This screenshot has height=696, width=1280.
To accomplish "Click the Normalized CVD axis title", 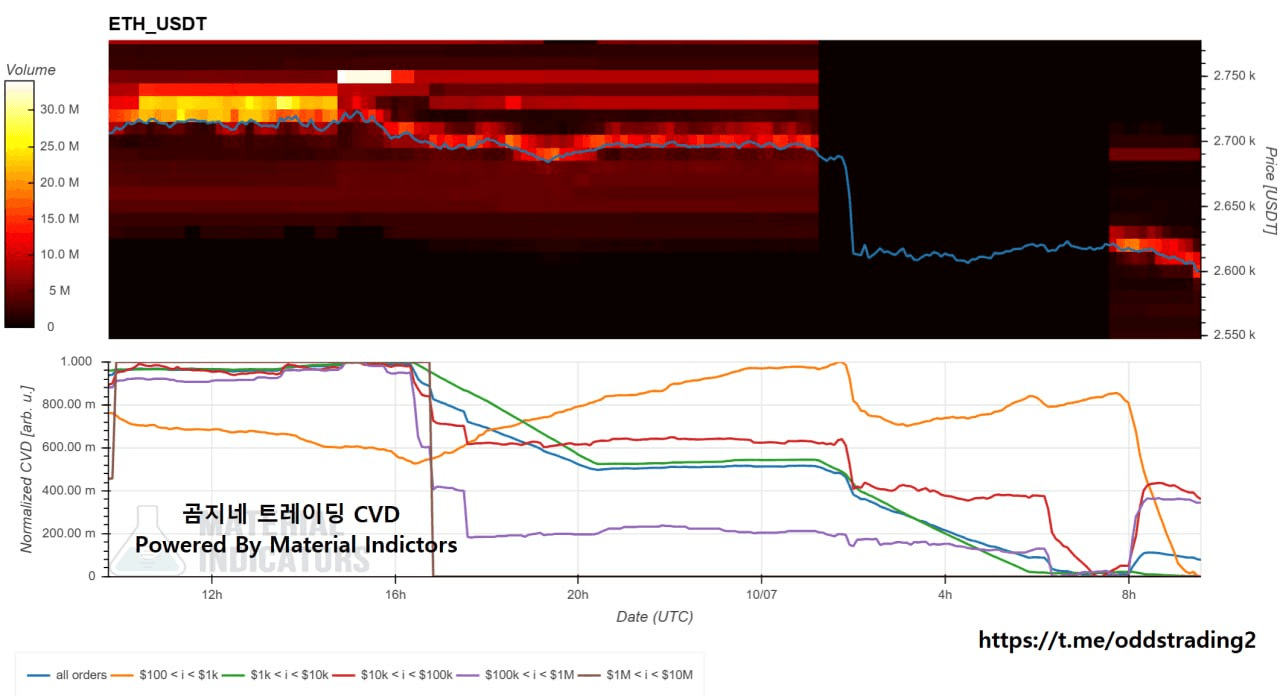I will (x=27, y=467).
